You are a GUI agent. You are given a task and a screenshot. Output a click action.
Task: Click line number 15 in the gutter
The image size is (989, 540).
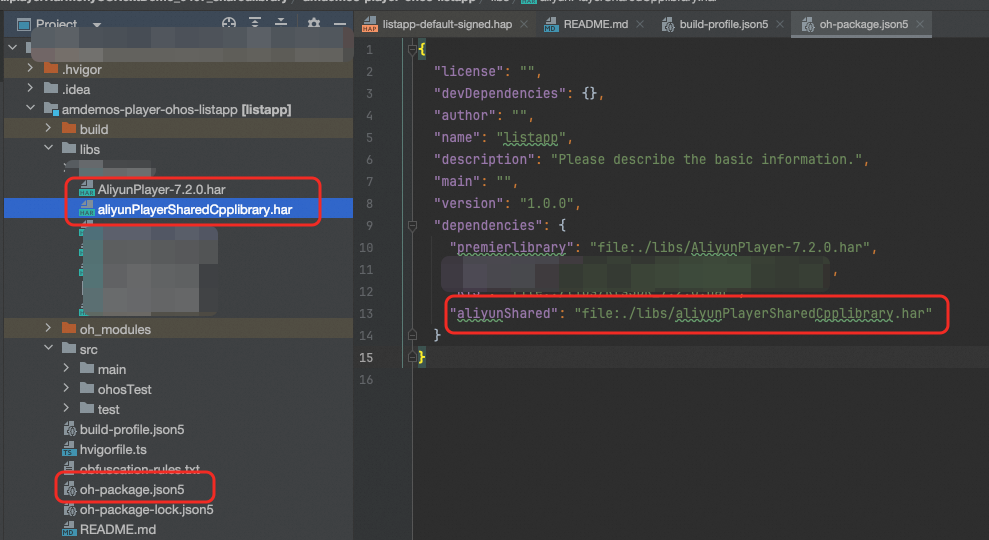366,358
